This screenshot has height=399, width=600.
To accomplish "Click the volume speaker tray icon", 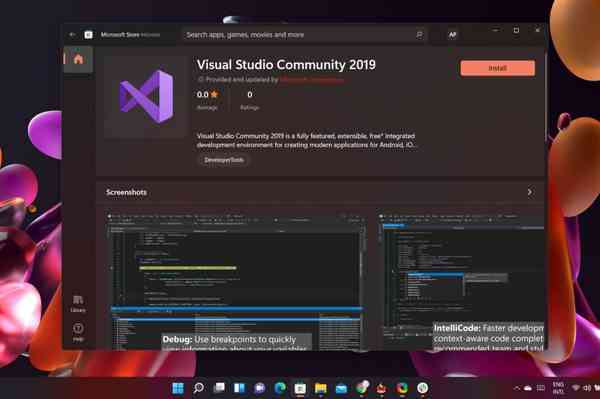I will click(x=587, y=388).
